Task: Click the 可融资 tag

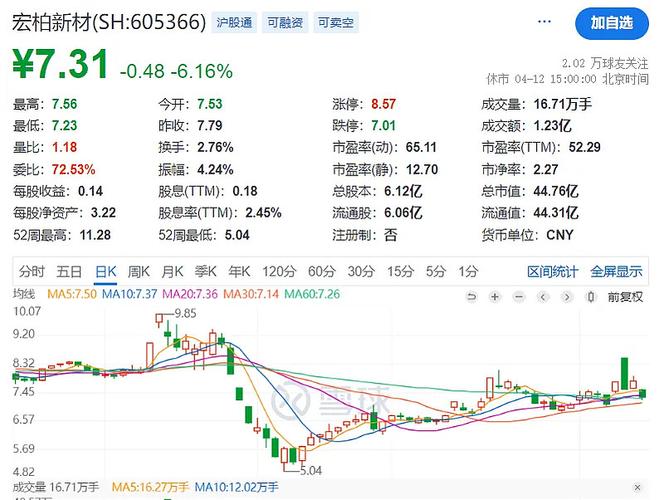Action: click(285, 22)
